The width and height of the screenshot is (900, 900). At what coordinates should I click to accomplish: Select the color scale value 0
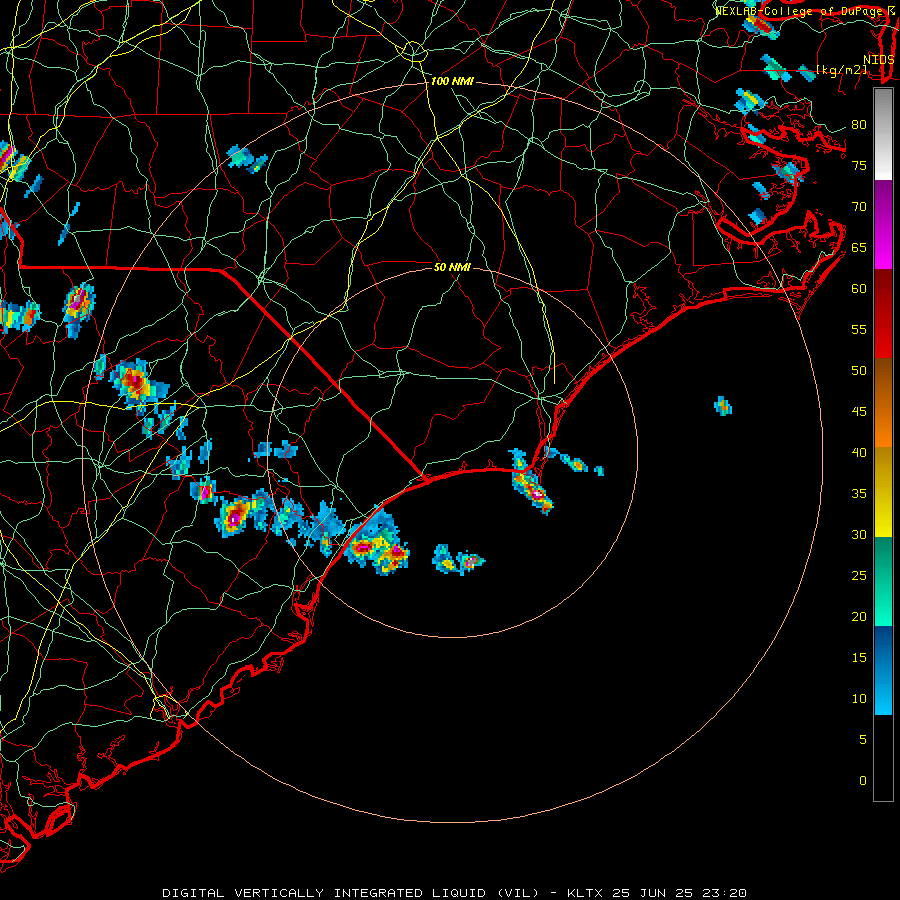(x=863, y=781)
